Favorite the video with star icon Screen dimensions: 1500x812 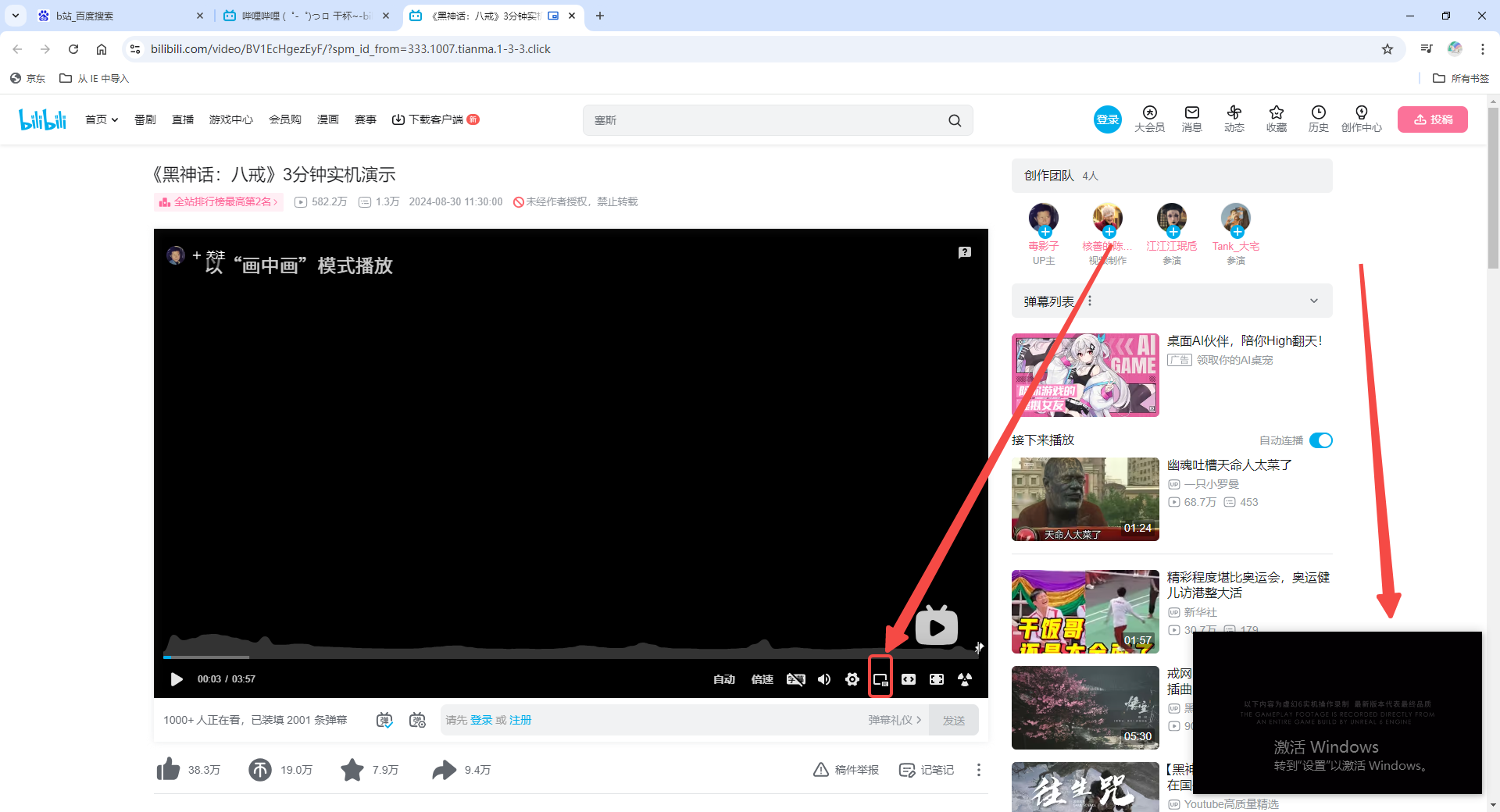tap(352, 770)
